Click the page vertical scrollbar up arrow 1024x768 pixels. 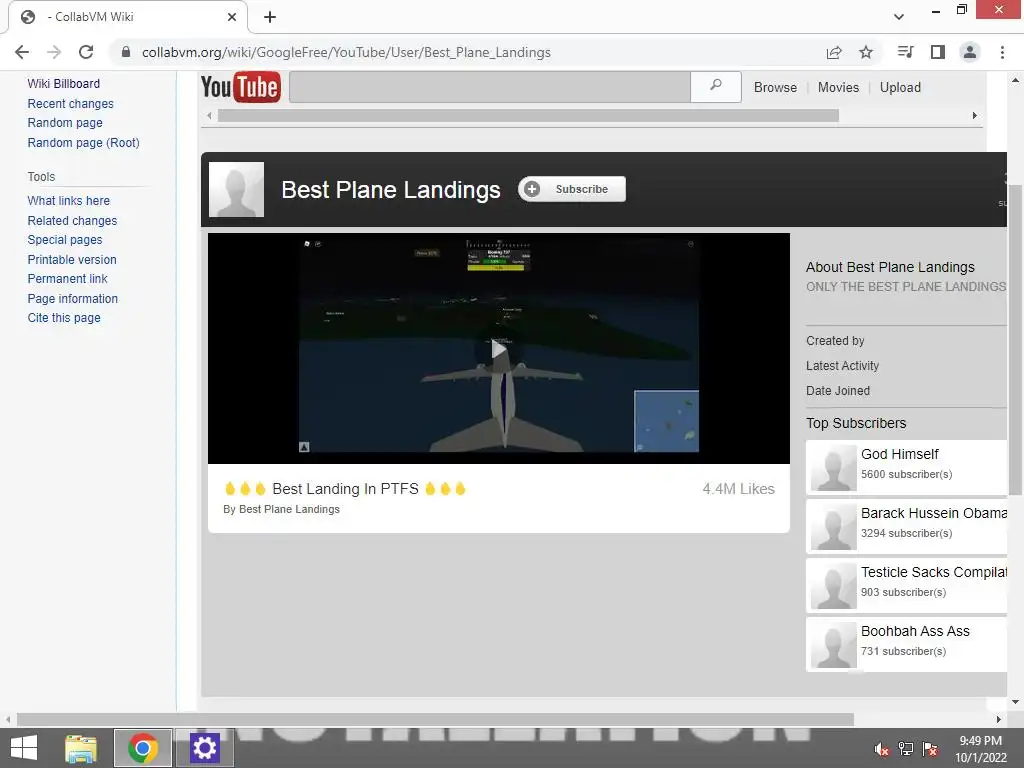[1015, 80]
